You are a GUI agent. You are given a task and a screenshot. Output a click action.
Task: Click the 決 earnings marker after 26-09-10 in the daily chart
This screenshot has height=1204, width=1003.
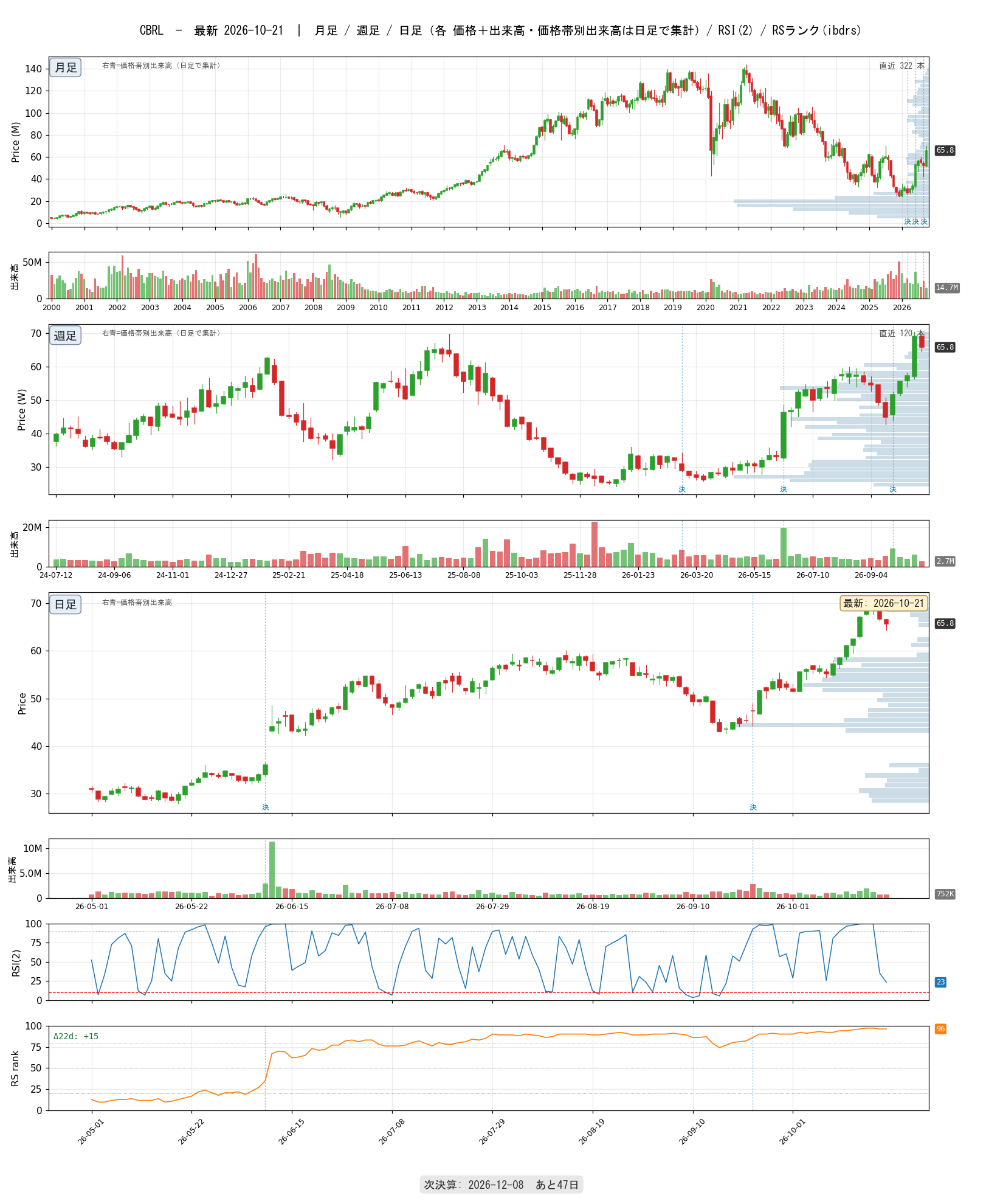click(753, 808)
